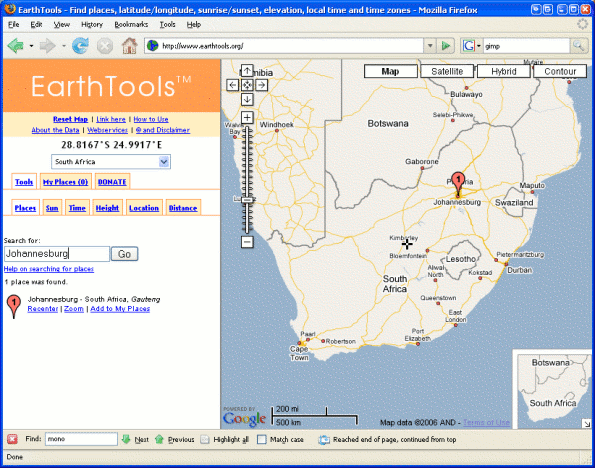The image size is (595, 468).
Task: Select the Location tool tab
Action: coord(144,208)
